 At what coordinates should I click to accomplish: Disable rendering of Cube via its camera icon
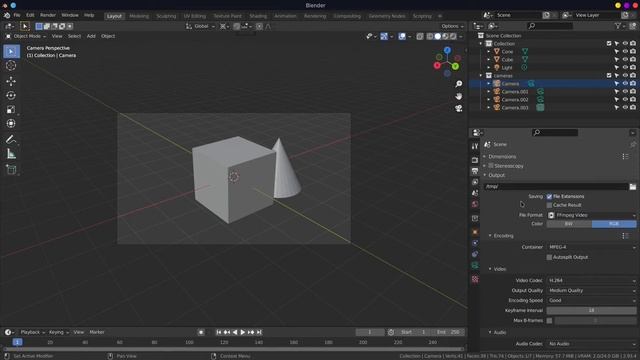(633, 60)
